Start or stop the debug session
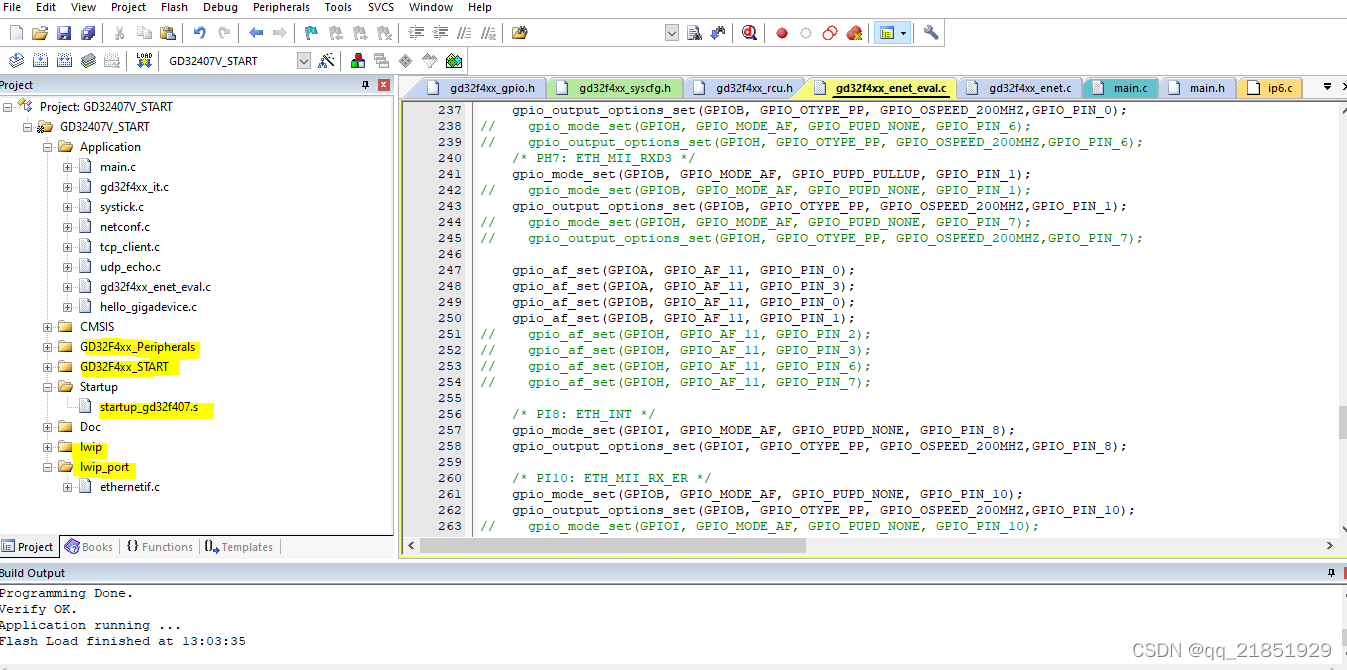Viewport: 1347px width, 670px height. tap(750, 33)
